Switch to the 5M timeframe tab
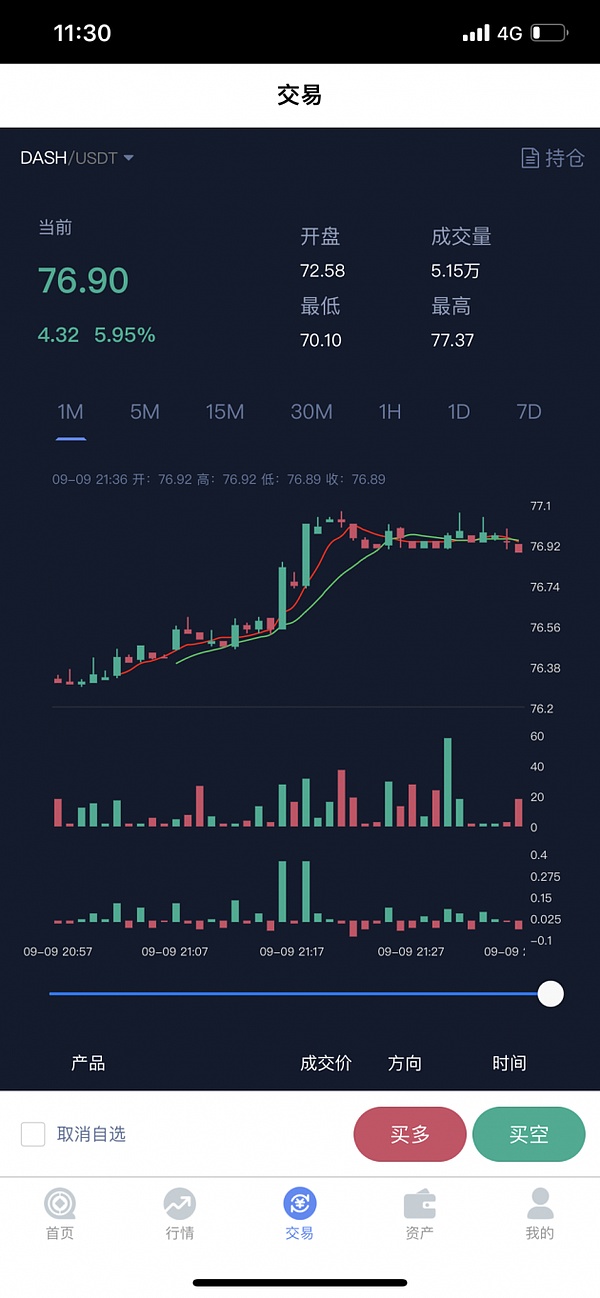The width and height of the screenshot is (600, 1298). pyautogui.click(x=145, y=412)
